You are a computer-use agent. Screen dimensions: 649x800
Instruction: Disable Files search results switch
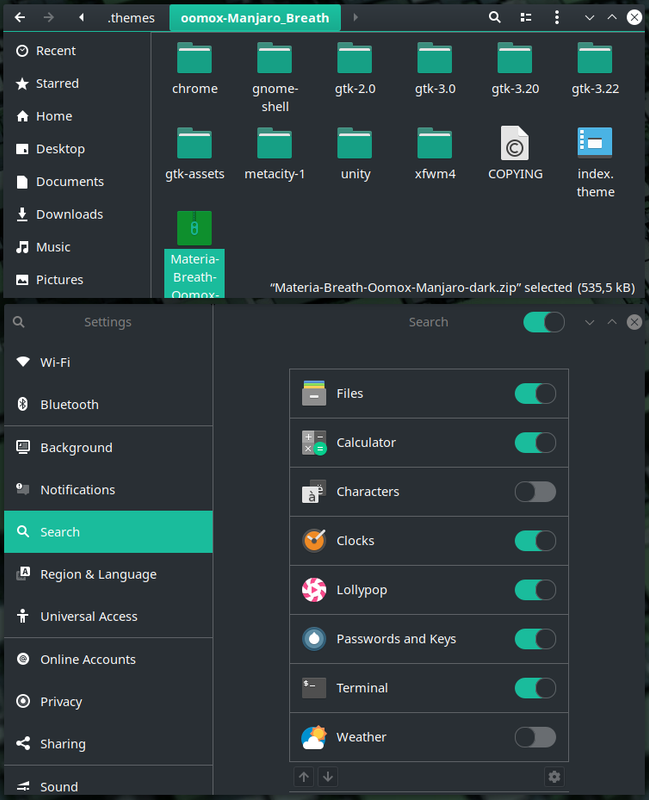point(535,393)
